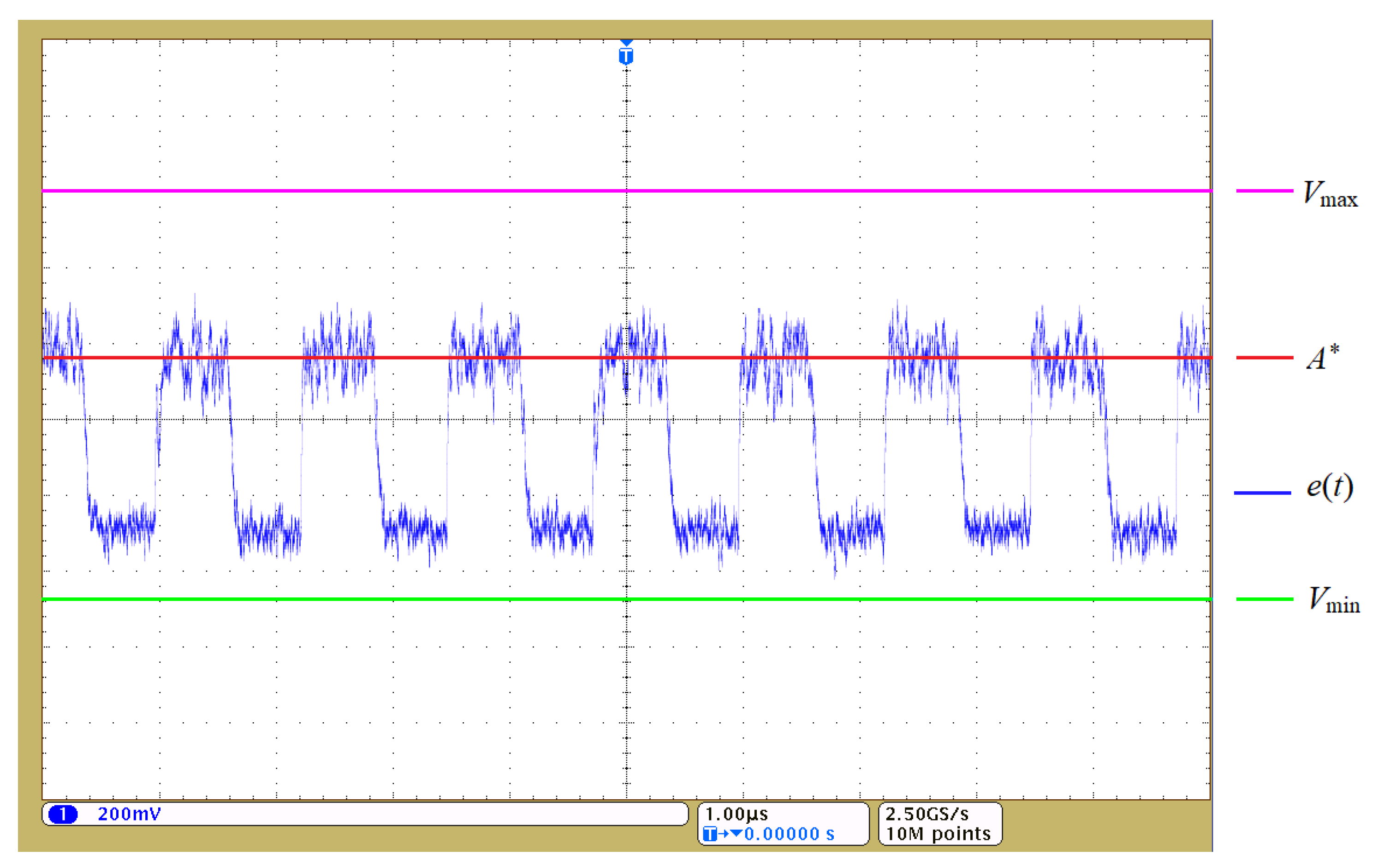Screen dimensions: 1384x868
Task: Click the channel 1 badge icon
Action: pyautogui.click(x=63, y=814)
